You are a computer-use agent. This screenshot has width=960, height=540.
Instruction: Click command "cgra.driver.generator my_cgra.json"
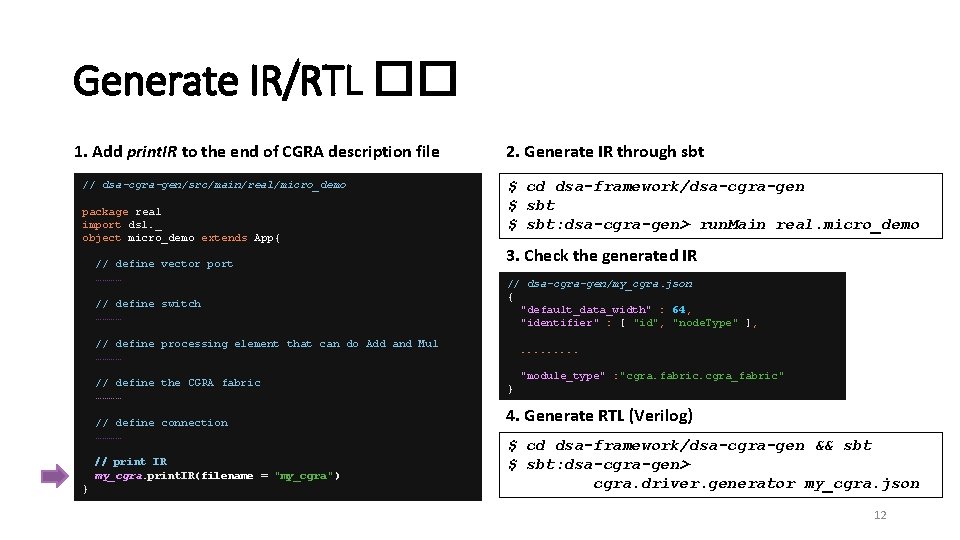point(756,484)
